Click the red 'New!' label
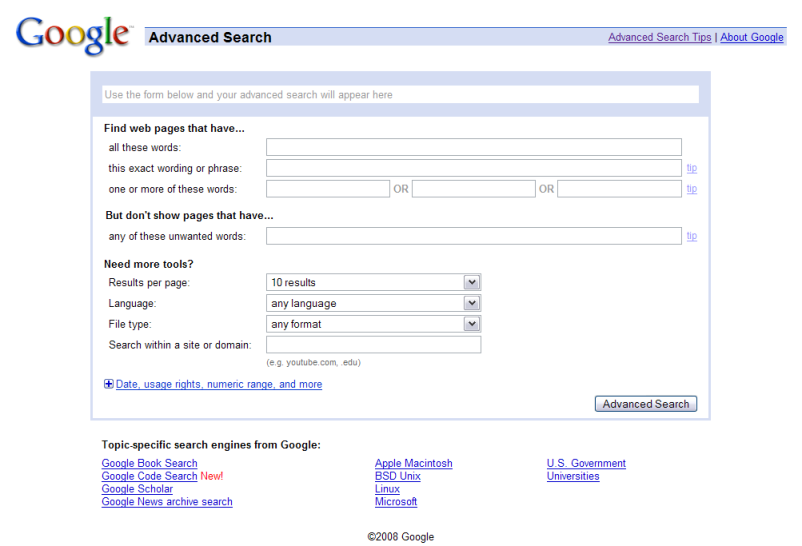 click(x=212, y=476)
